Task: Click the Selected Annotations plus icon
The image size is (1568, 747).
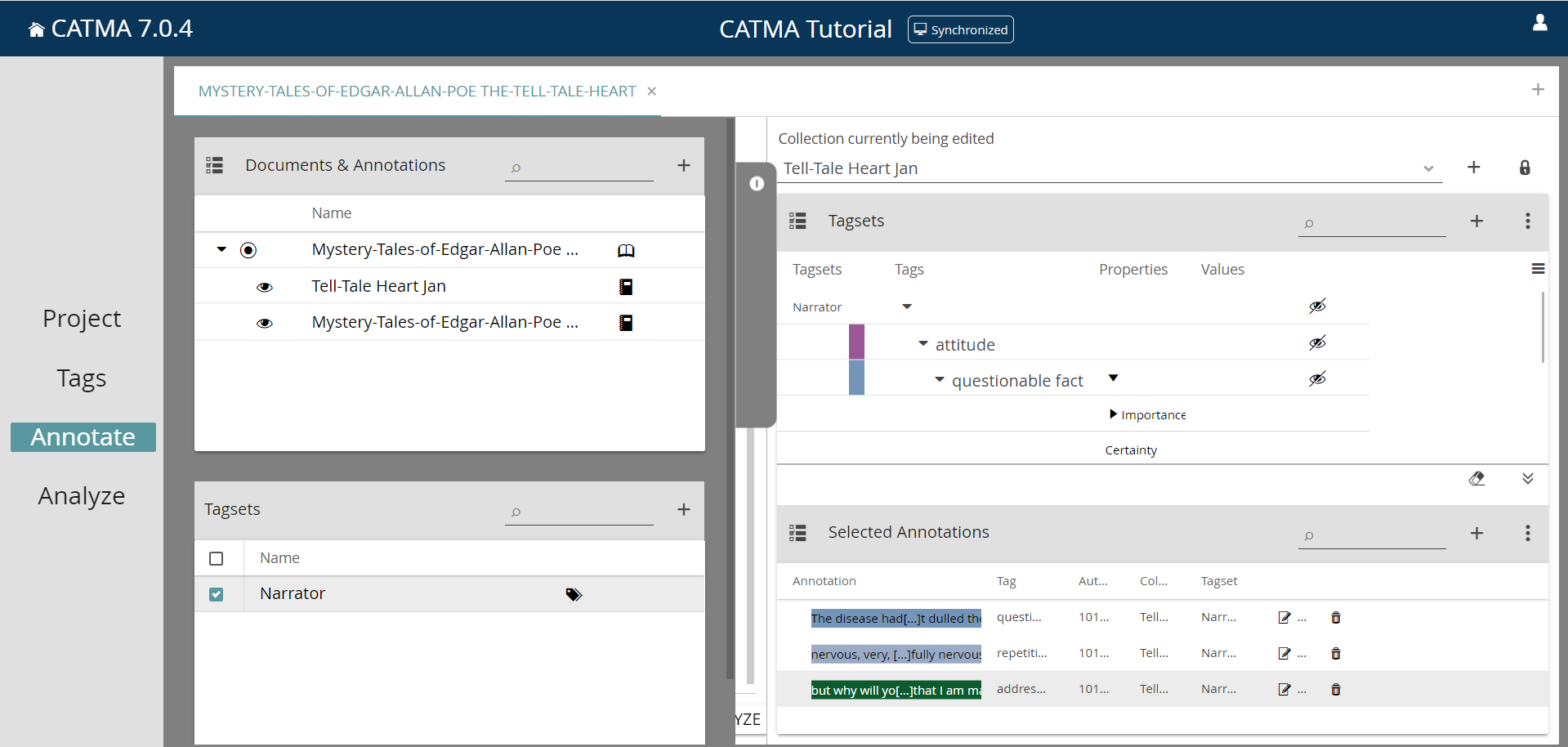Action: coord(1476,533)
